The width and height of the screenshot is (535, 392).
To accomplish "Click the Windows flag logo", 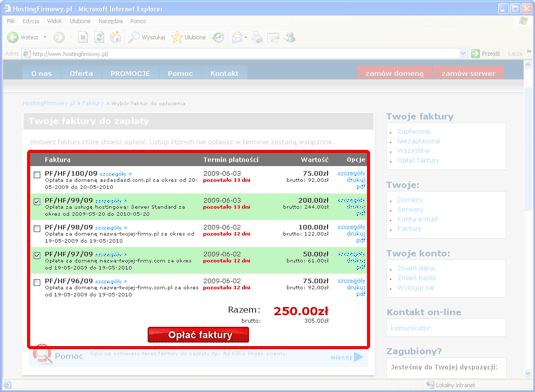I will click(523, 21).
